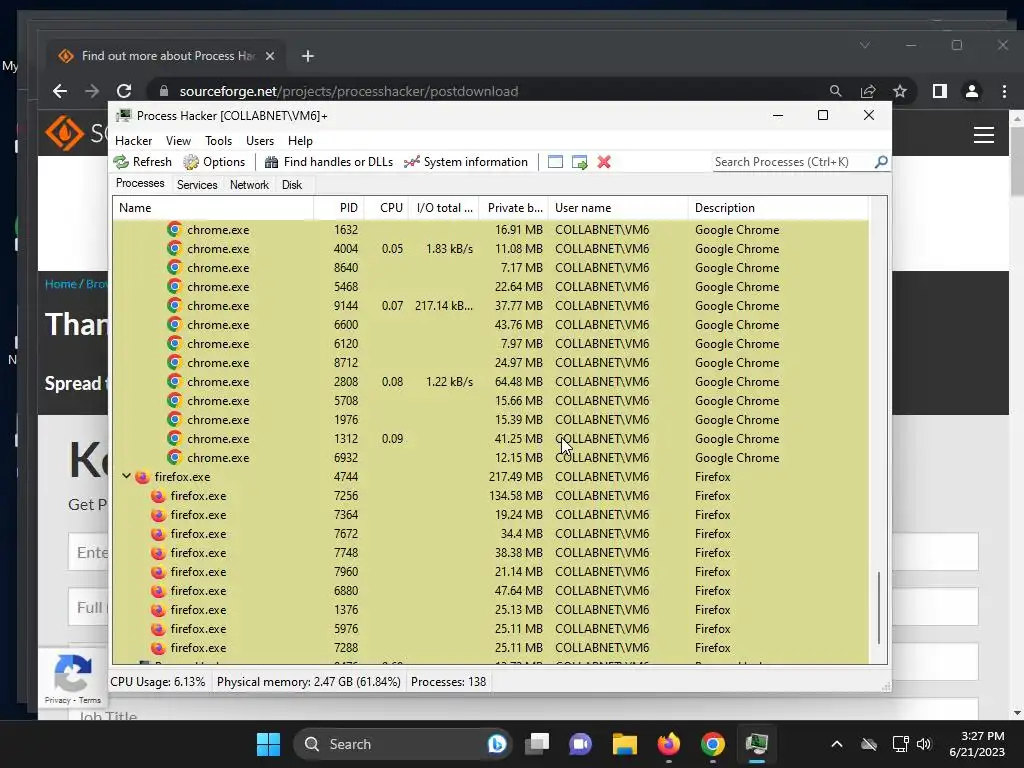
Task: Click Firefox icon of process 7256
Action: tap(158, 496)
